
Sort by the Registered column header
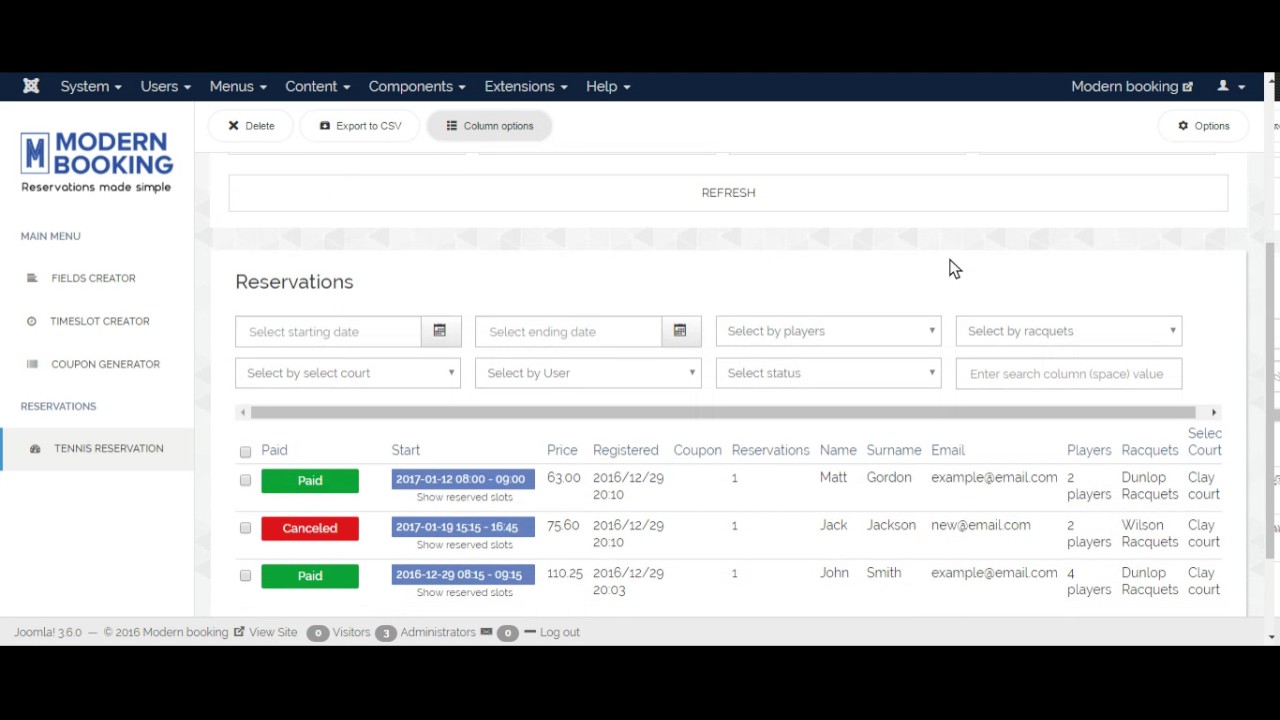coord(625,450)
